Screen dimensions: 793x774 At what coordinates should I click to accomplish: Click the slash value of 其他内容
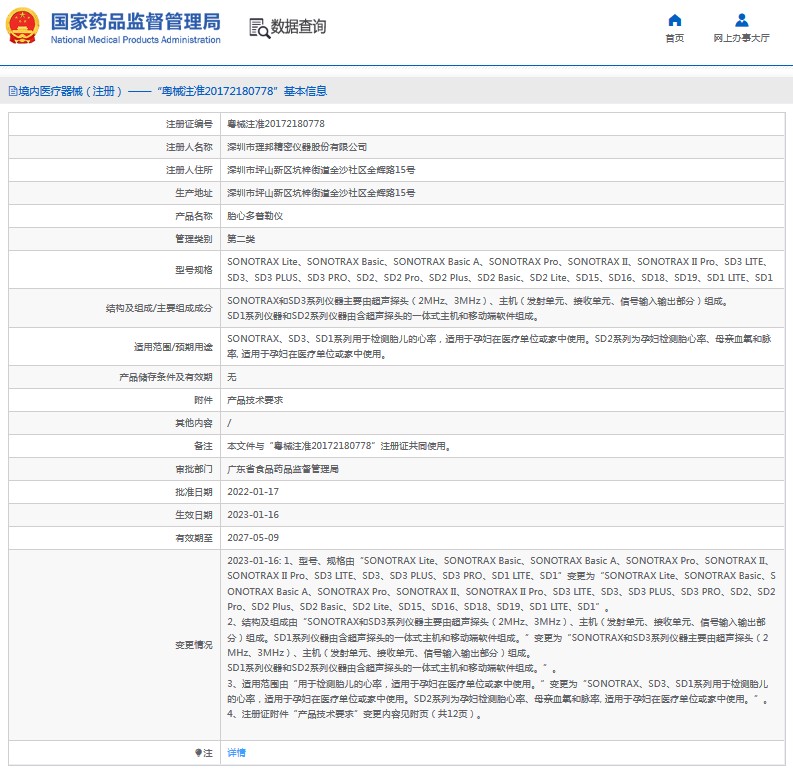(229, 423)
